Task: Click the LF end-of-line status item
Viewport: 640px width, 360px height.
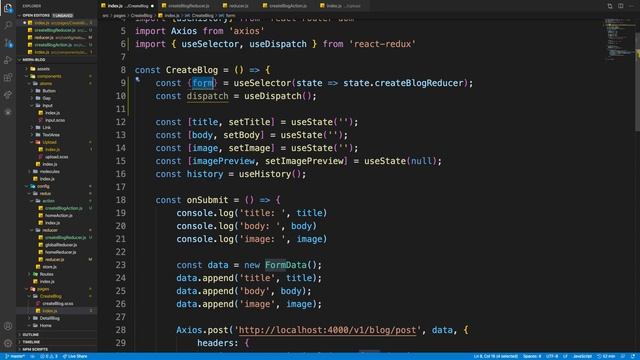Action: [x=565, y=356]
